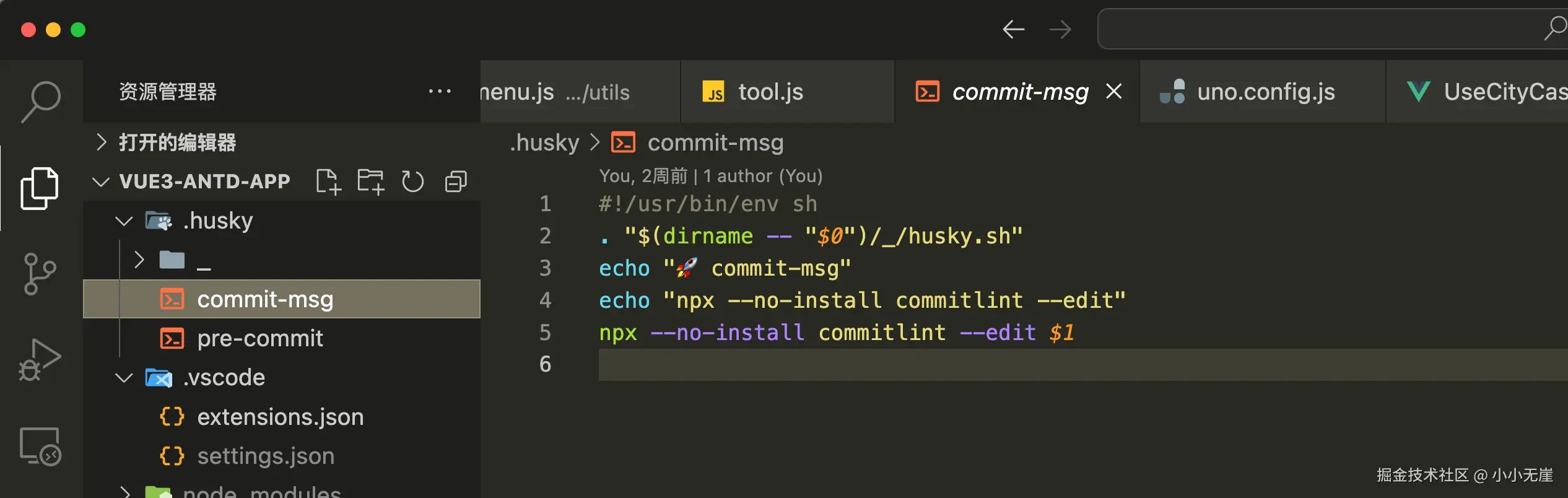Open the Source Control view

point(40,274)
